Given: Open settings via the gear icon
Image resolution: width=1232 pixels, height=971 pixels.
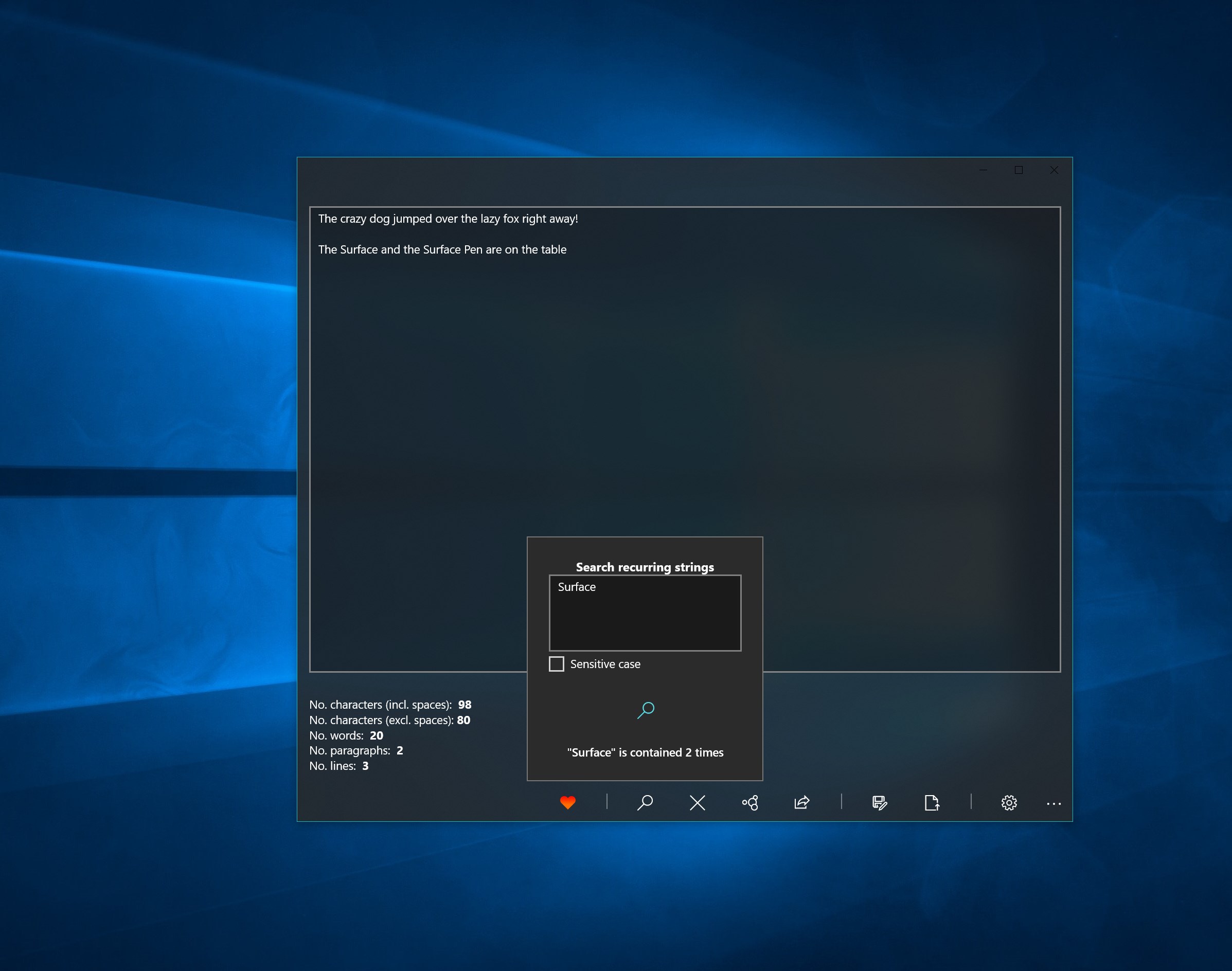Looking at the screenshot, I should pos(1009,803).
